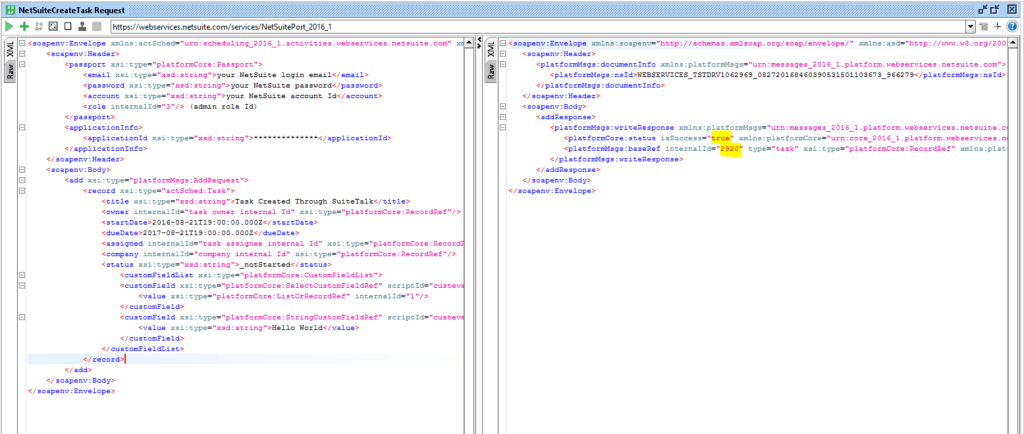Collapse the response soapenv:Header node
The image size is (1024, 434).
[x=502, y=54]
